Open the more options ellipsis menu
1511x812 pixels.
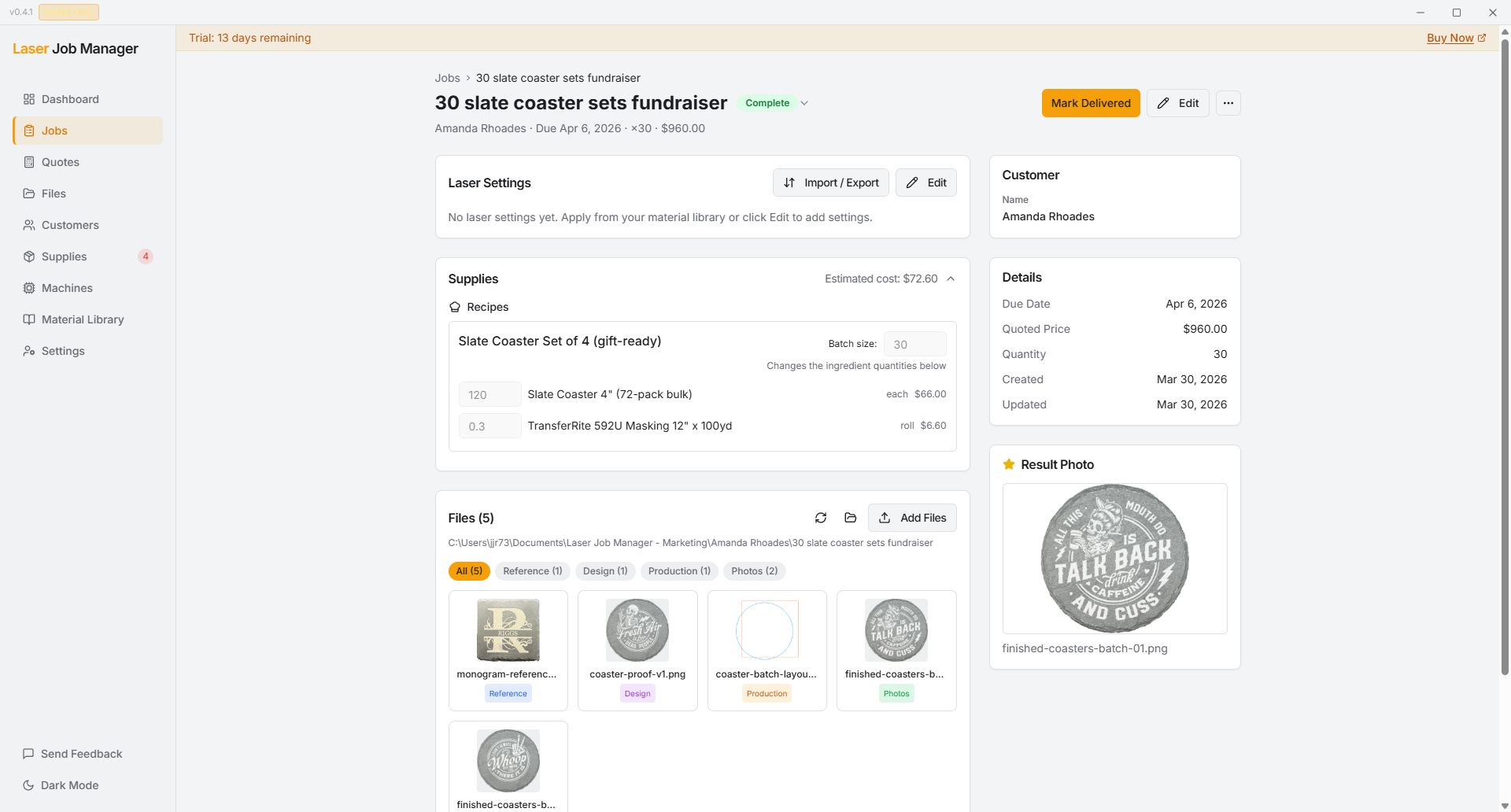point(1228,103)
